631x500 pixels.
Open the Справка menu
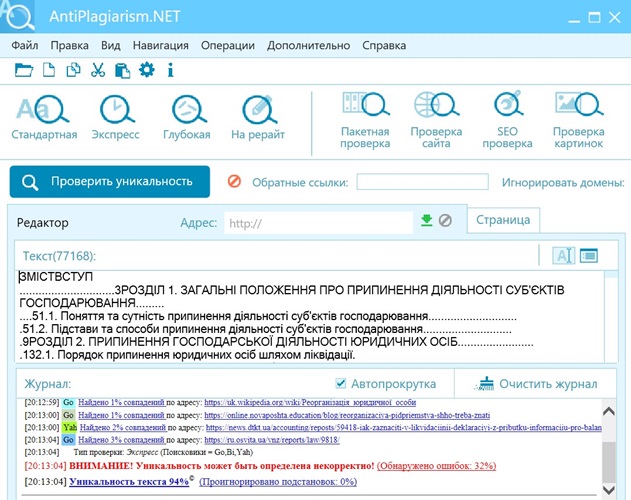384,45
